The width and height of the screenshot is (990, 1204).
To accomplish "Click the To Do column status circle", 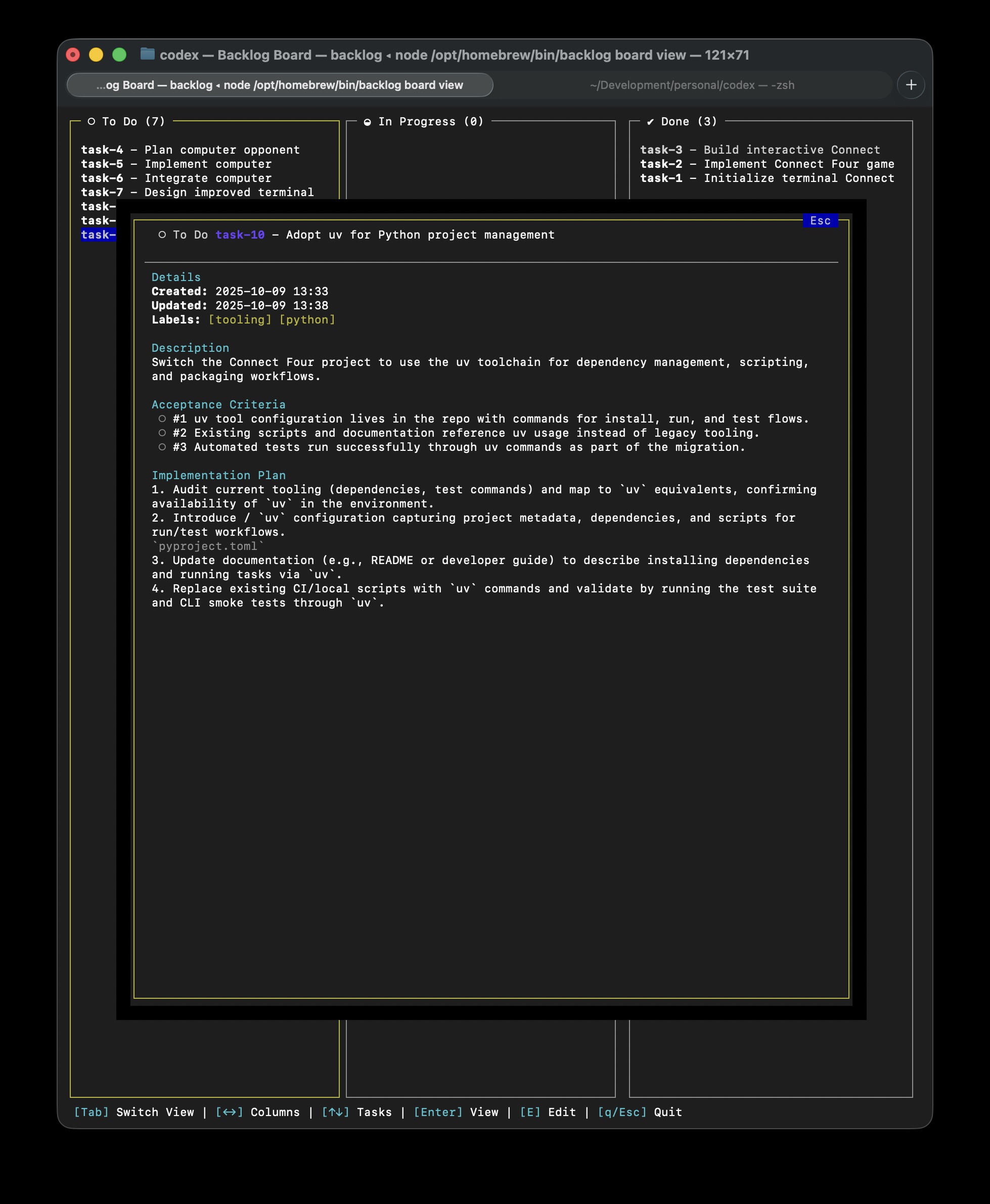I will point(91,121).
